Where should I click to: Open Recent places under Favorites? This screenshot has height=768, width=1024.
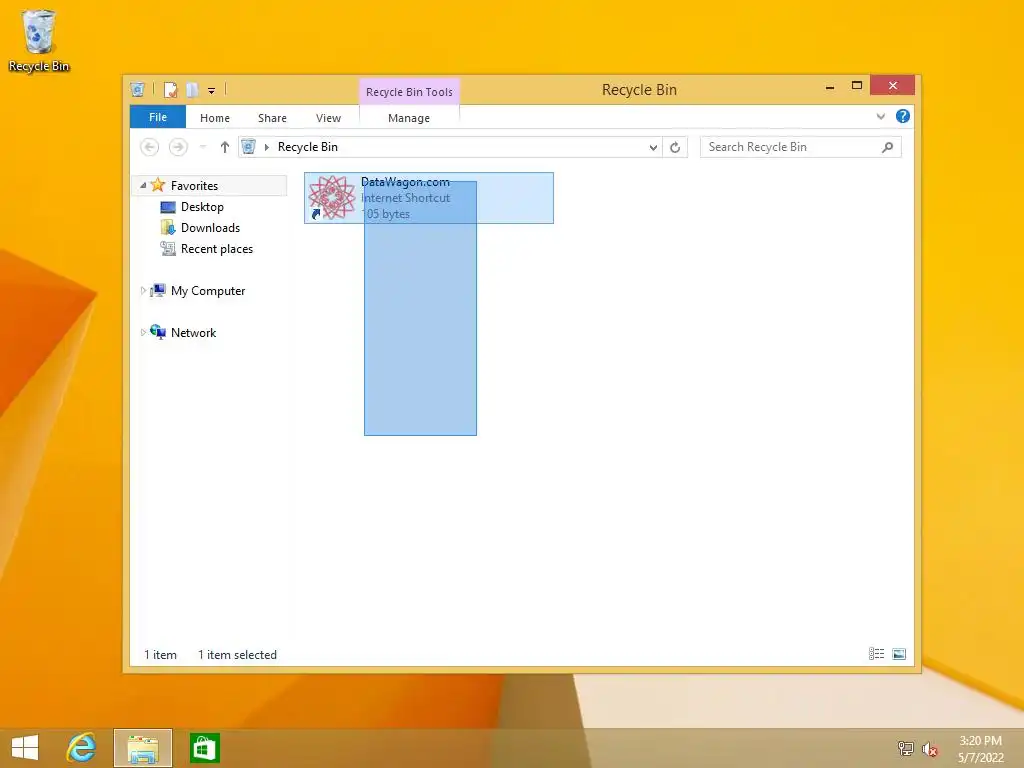[217, 249]
